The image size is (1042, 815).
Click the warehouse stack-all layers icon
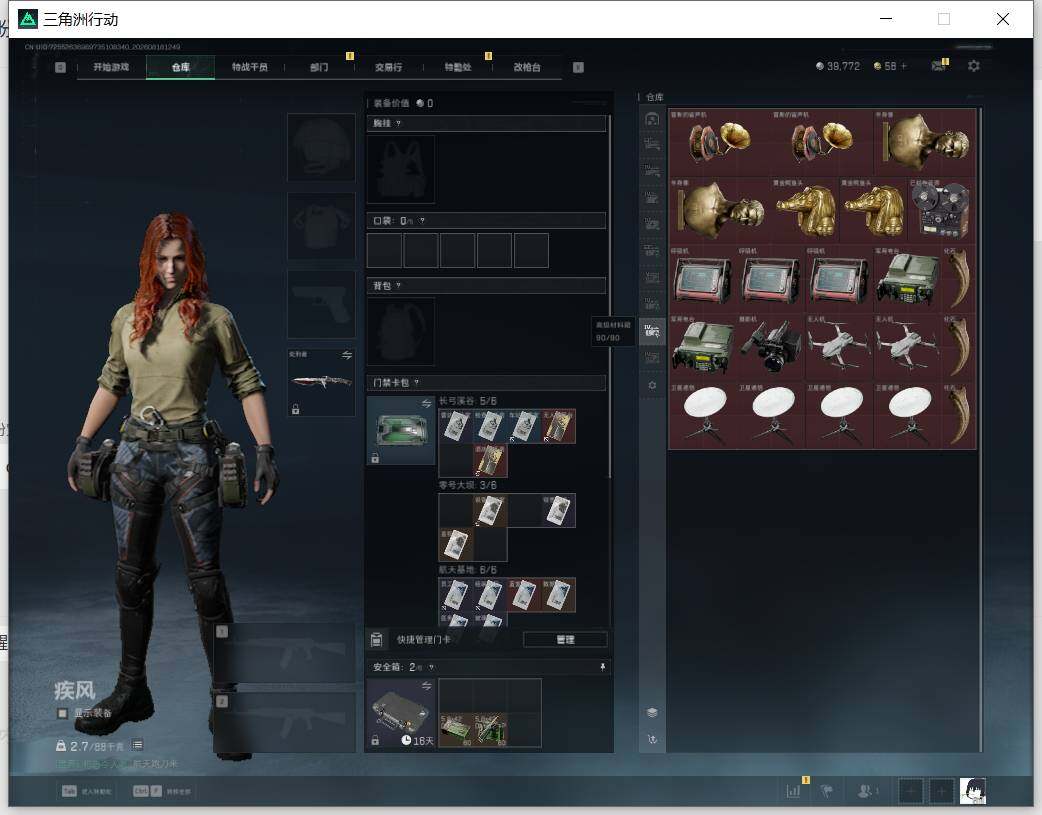coord(652,712)
